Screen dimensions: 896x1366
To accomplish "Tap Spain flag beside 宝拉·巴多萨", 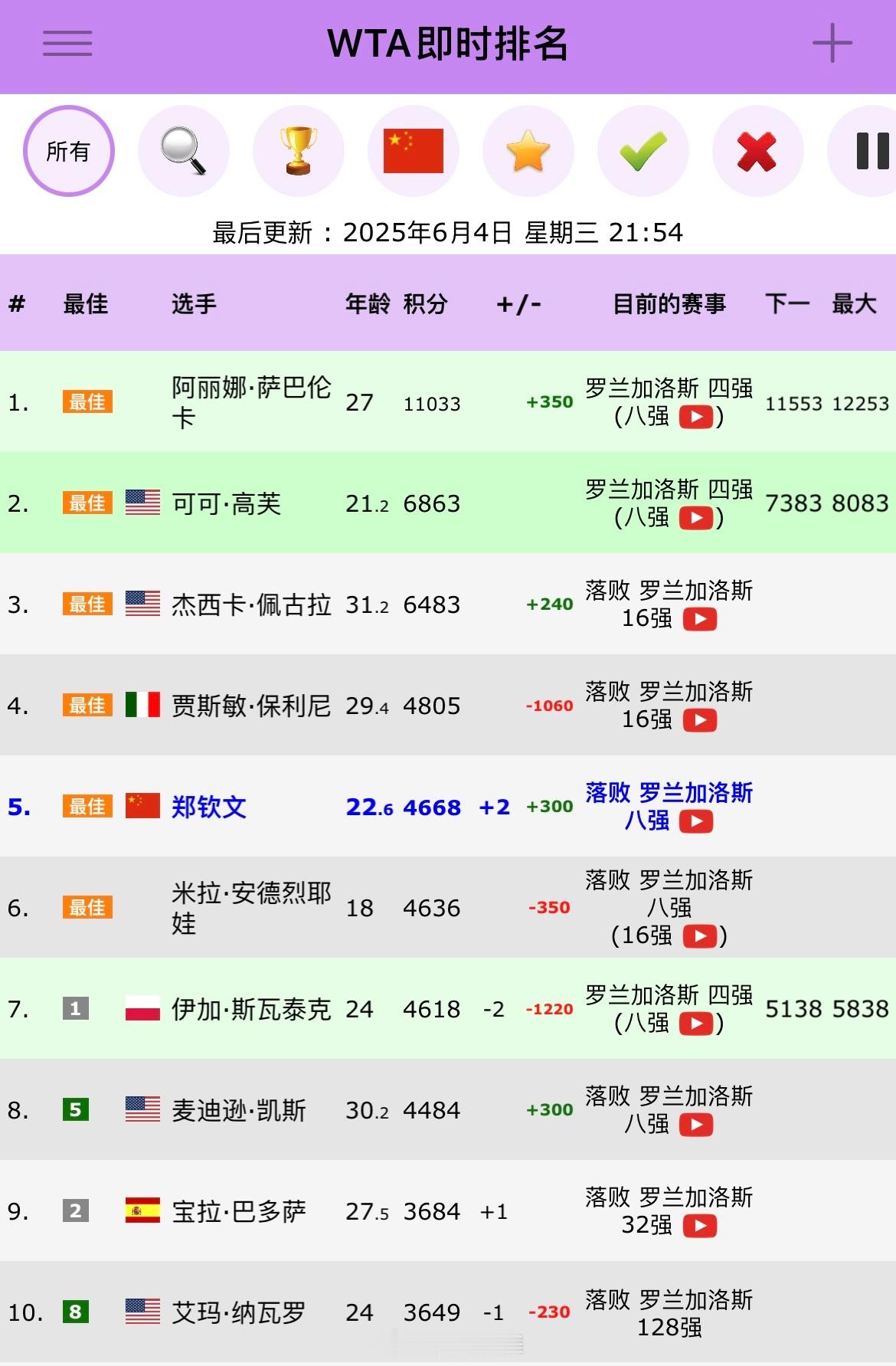I will (142, 1211).
